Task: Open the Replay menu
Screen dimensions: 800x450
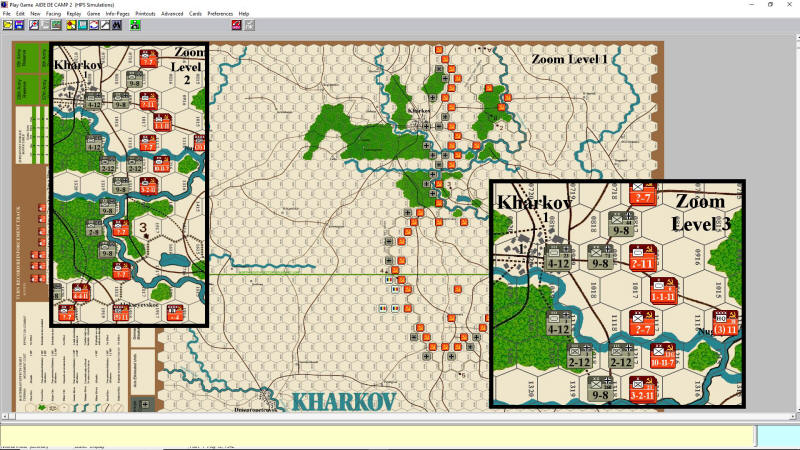Action: (x=75, y=13)
